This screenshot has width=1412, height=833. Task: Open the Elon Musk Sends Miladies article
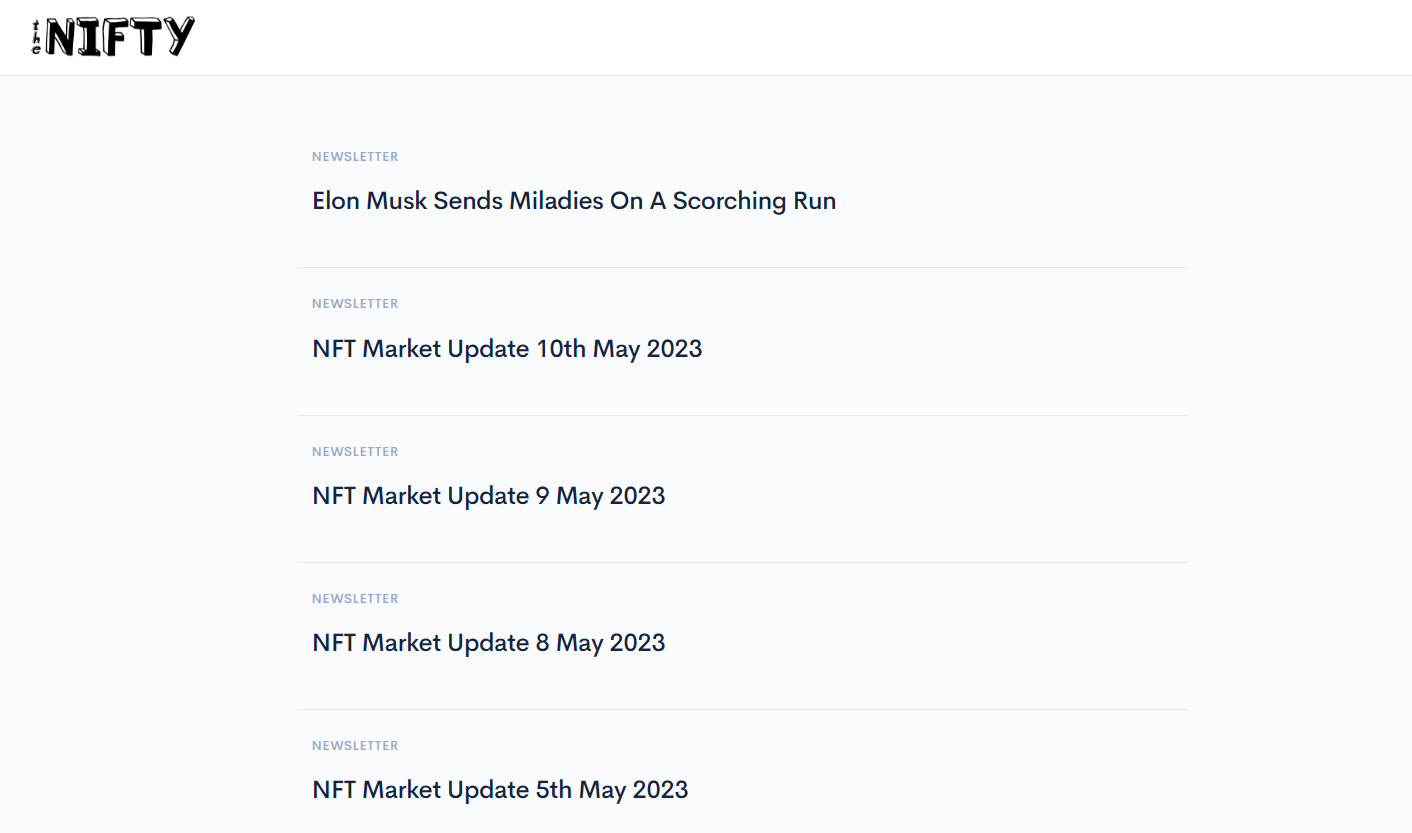tap(574, 201)
